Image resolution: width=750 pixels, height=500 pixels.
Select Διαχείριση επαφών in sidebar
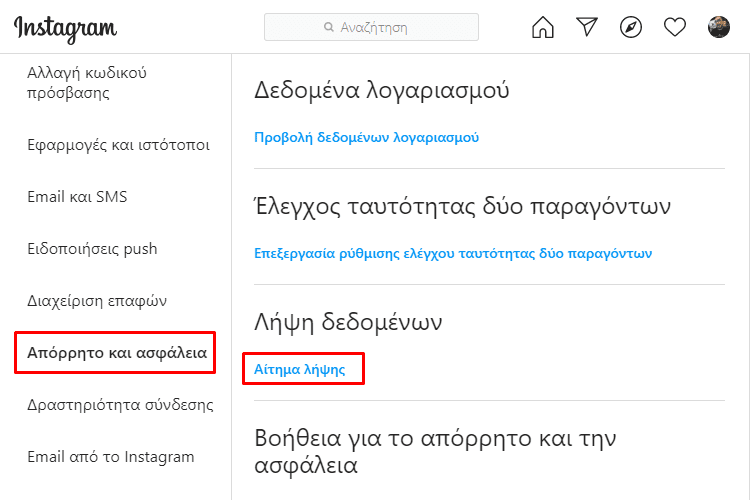click(97, 301)
